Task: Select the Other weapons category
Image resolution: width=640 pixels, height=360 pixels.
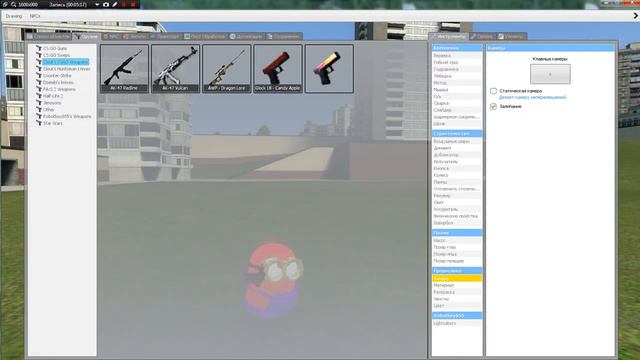Action: 48,109
